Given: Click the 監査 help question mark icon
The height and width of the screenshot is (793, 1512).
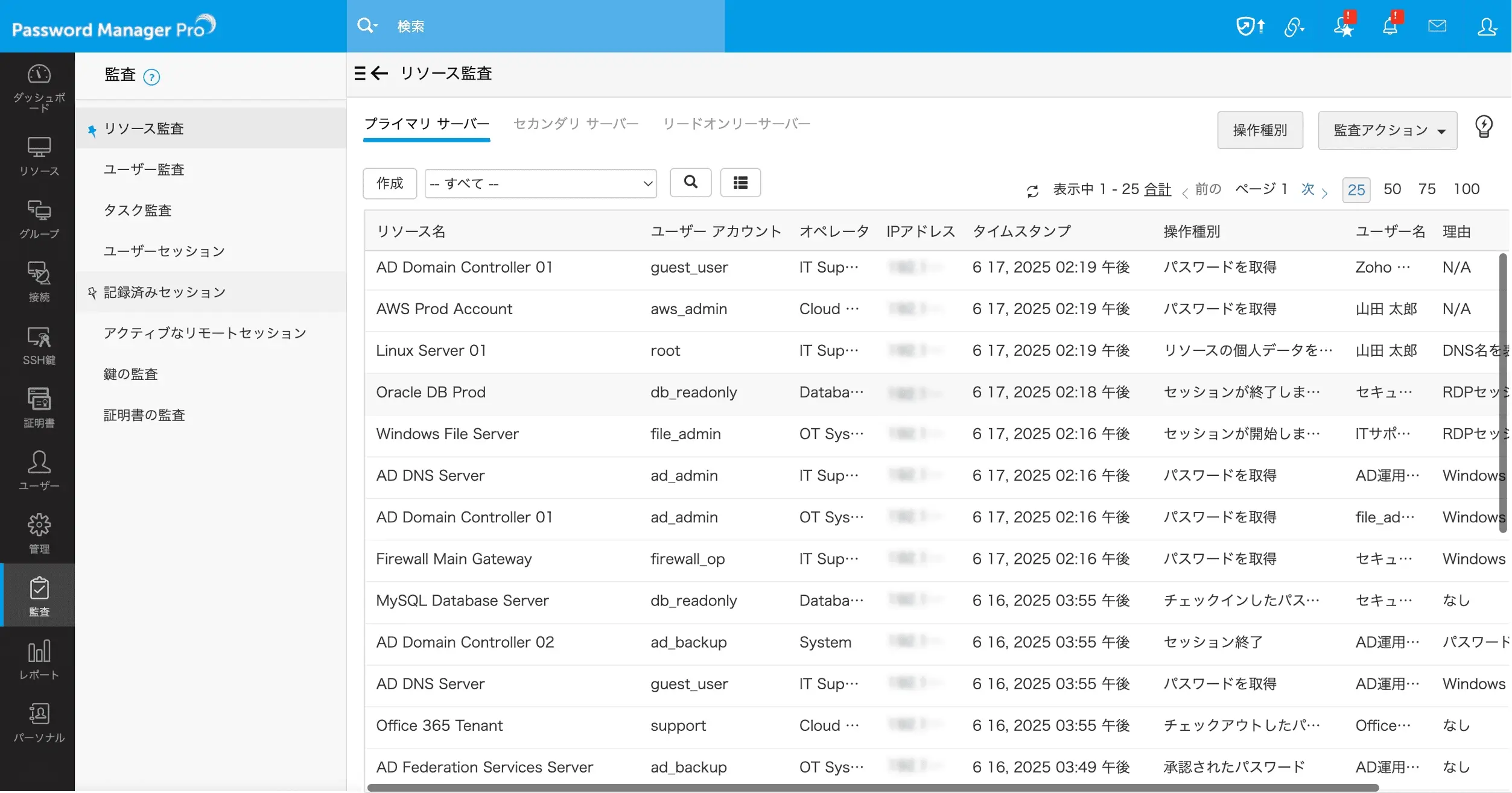Looking at the screenshot, I should click(151, 77).
